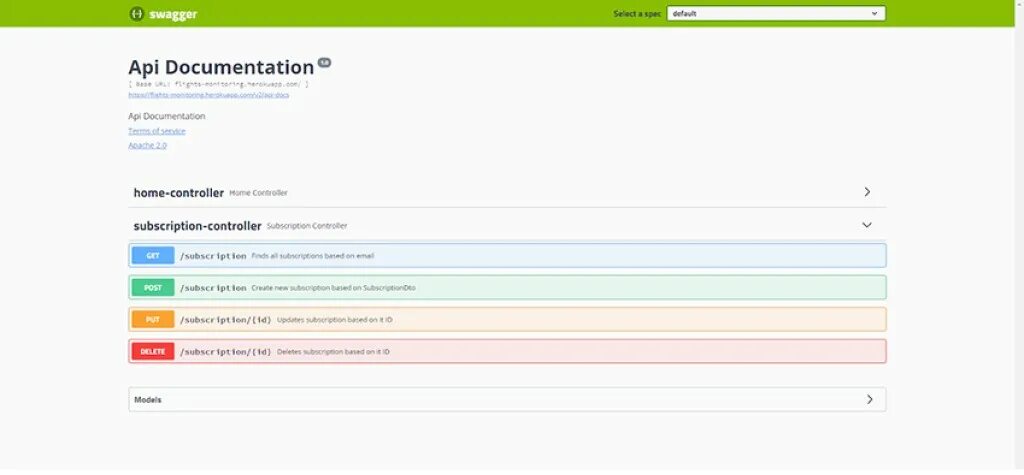Collapse the subscription-controller section
1024x475 pixels.
click(x=507, y=225)
